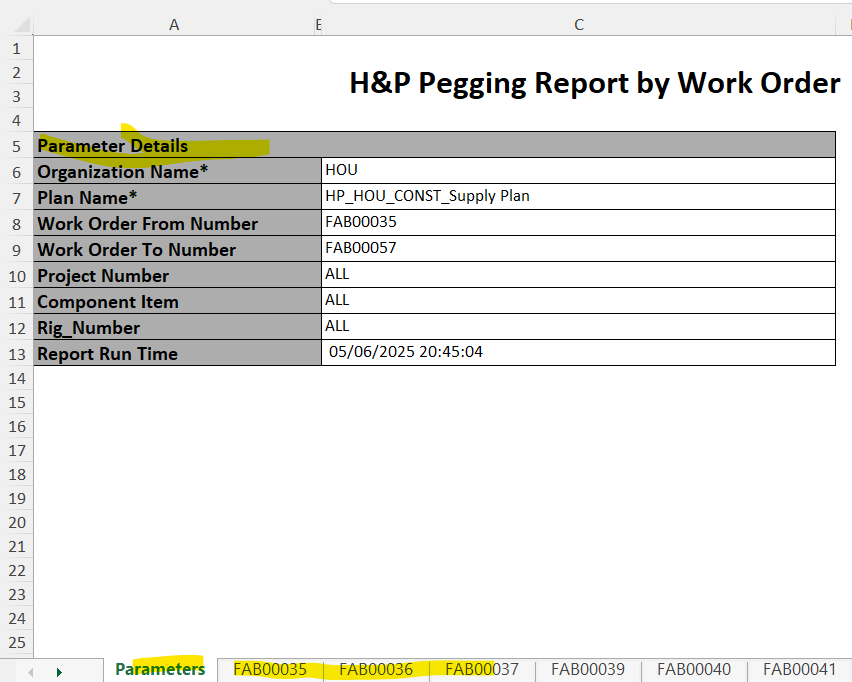Click the report title 'H&P Pegging Report by Work Order'
The height and width of the screenshot is (682, 852).
point(594,83)
